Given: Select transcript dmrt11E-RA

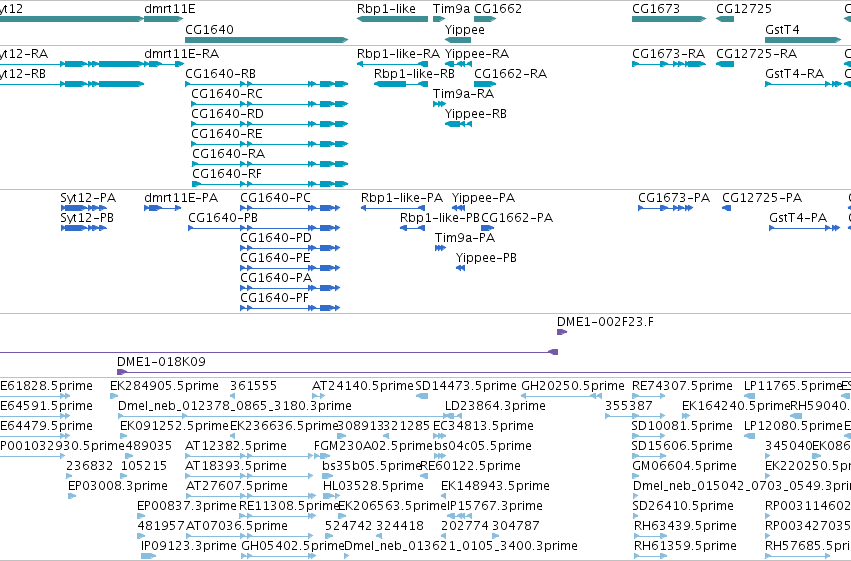Looking at the screenshot, I should (x=181, y=54).
